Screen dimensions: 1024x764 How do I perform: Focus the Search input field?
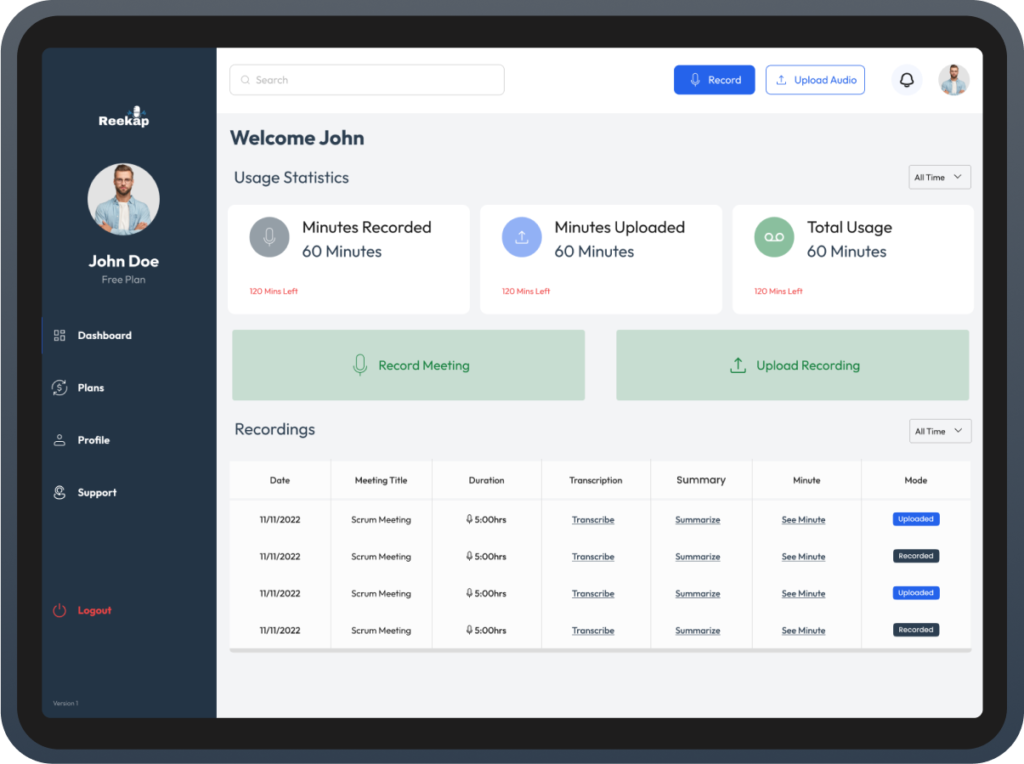(367, 80)
